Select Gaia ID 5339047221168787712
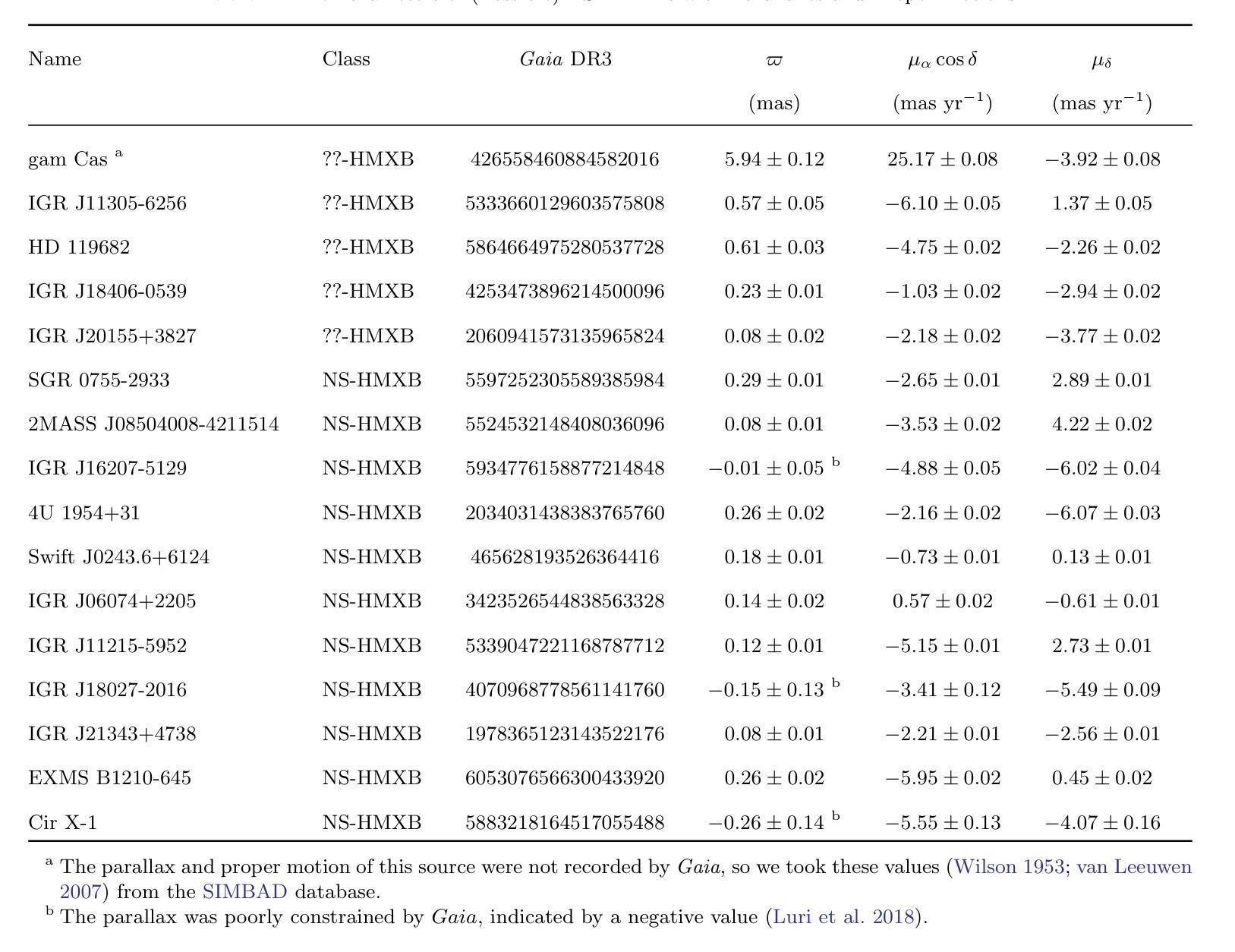Image resolution: width=1235 pixels, height=952 pixels. click(x=565, y=646)
